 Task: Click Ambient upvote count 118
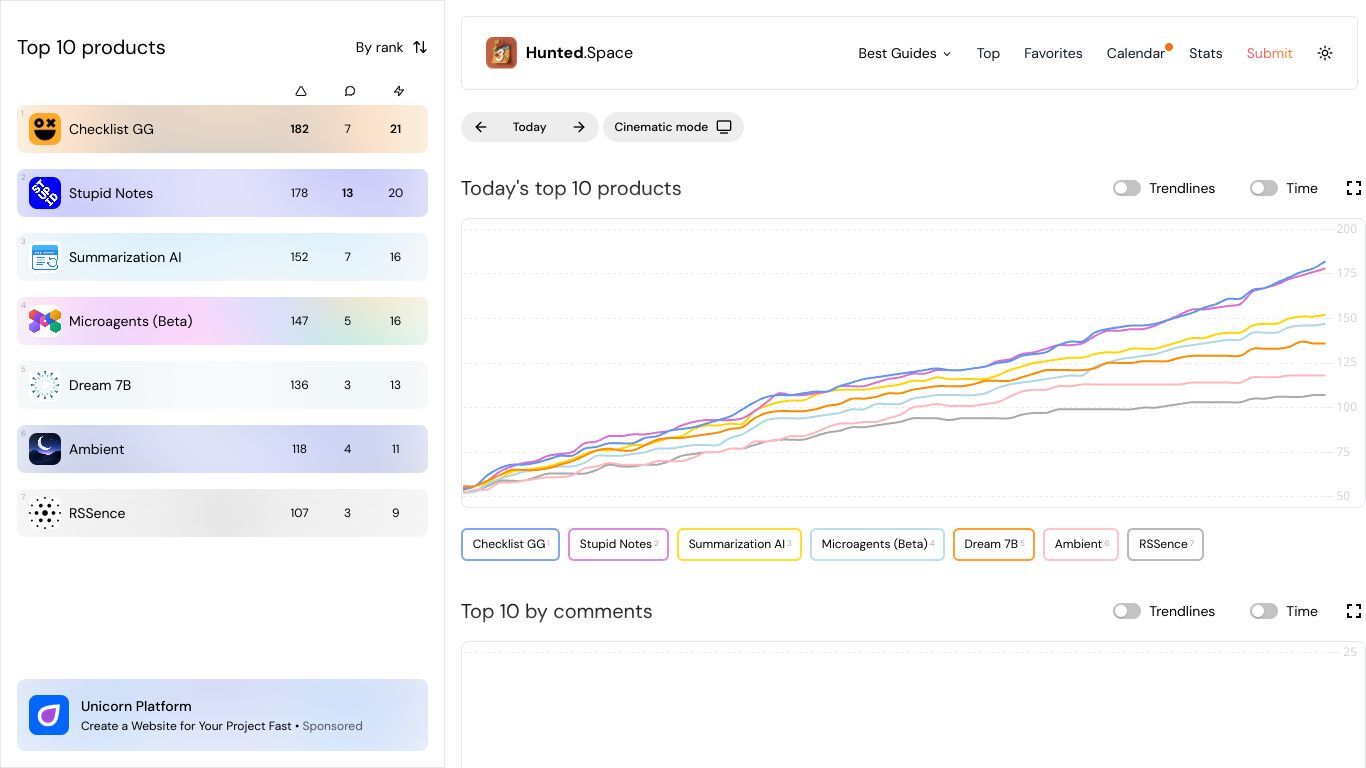pos(299,449)
